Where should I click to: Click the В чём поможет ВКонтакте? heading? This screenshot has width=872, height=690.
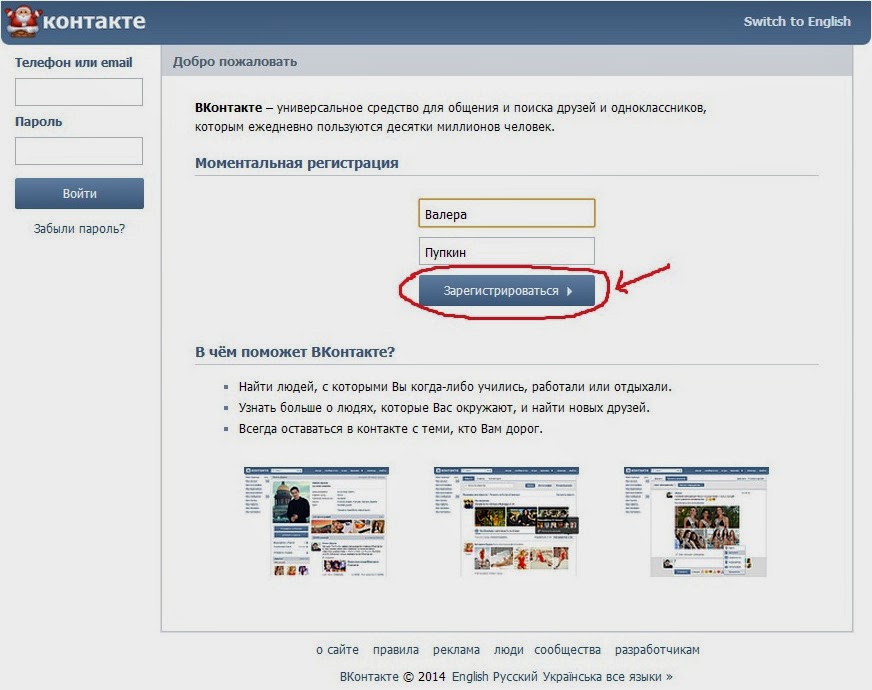295,352
